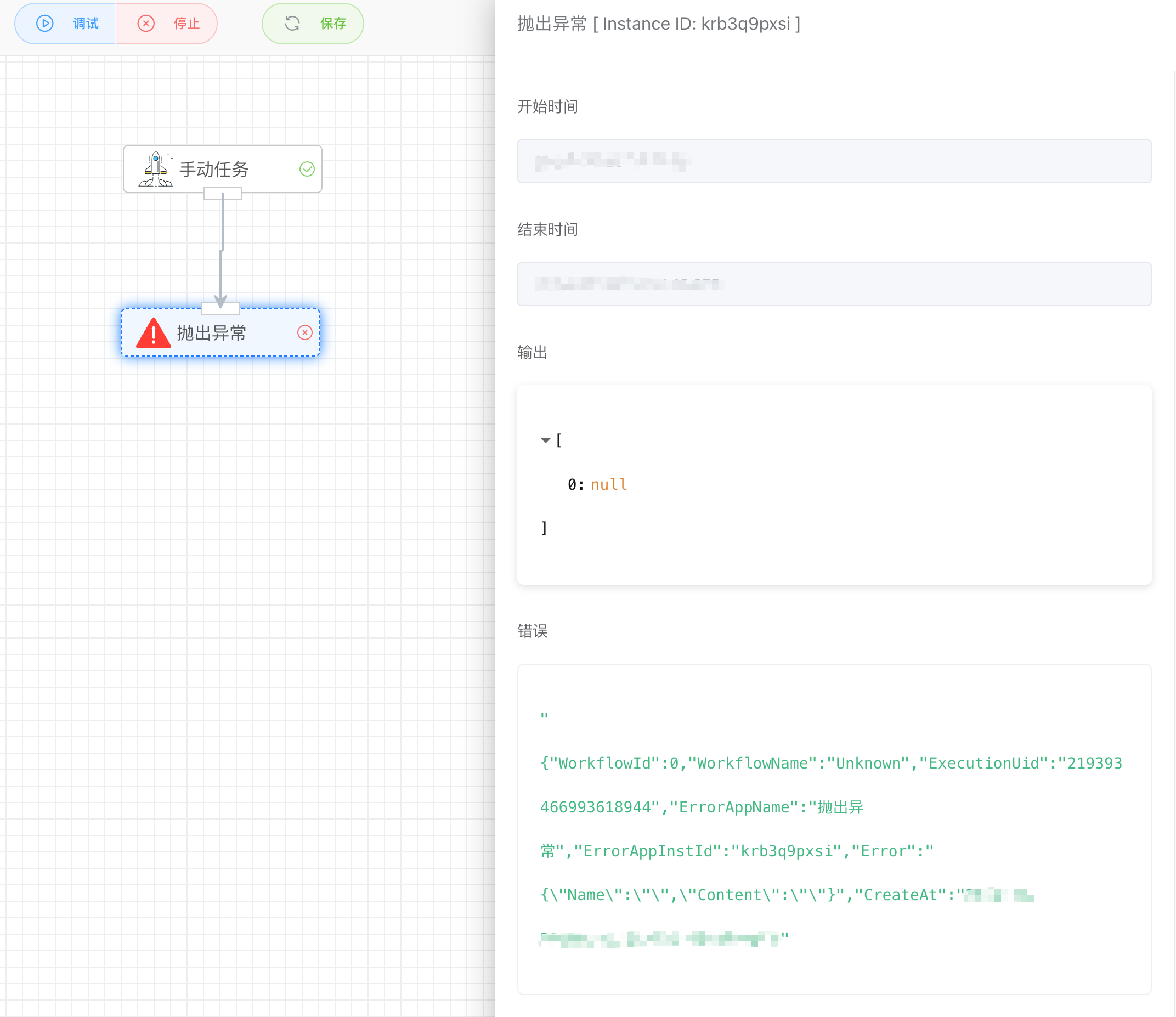Click the error x icon inside 抛出异常 node
1176x1017 pixels.
[x=306, y=332]
